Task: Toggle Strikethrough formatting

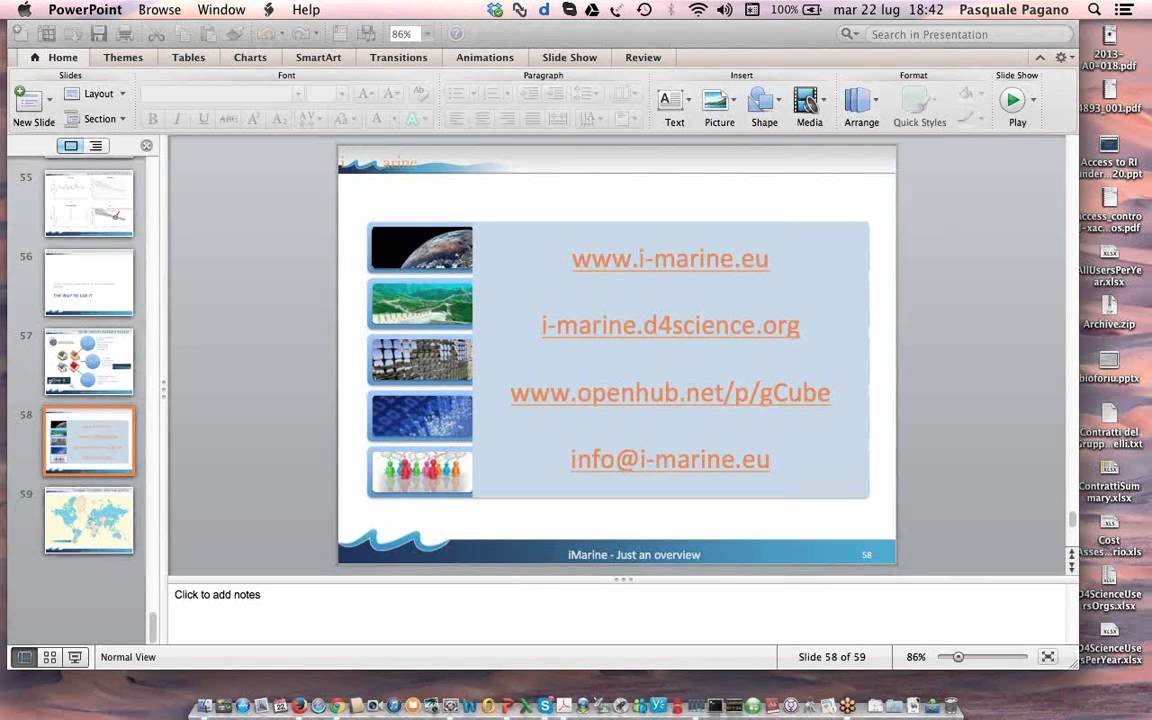Action: click(228, 118)
